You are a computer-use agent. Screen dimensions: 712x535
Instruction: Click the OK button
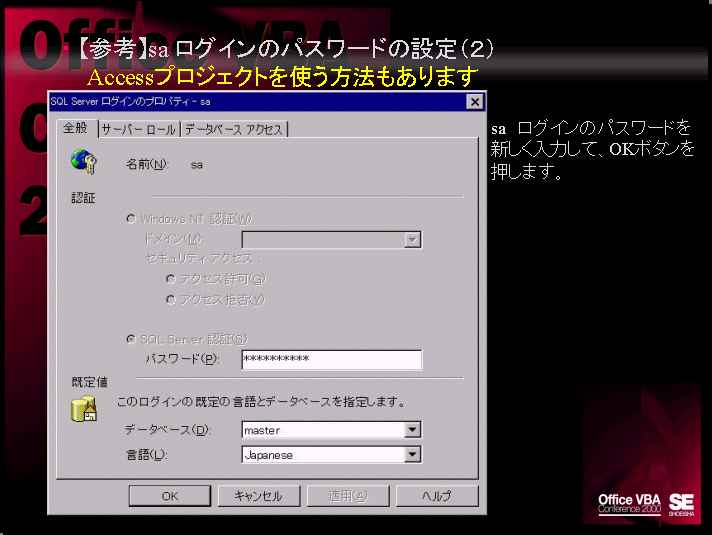point(170,496)
